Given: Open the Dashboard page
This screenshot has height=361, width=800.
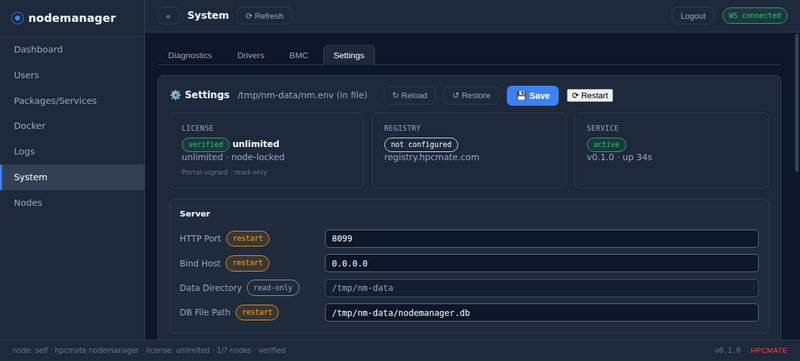Looking at the screenshot, I should pyautogui.click(x=72, y=49).
